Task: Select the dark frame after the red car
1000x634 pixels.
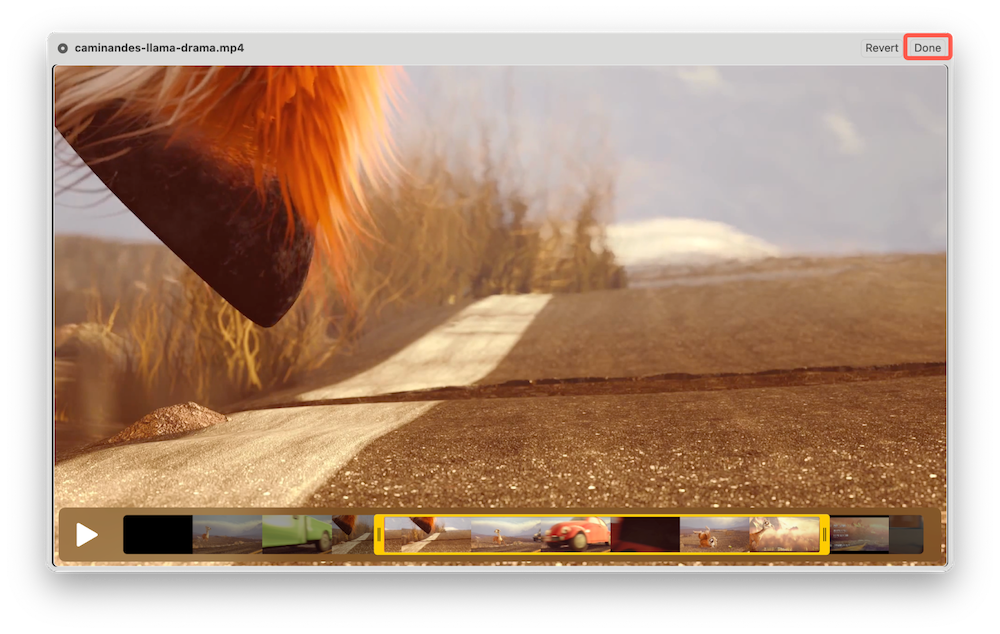Action: pyautogui.click(x=645, y=535)
